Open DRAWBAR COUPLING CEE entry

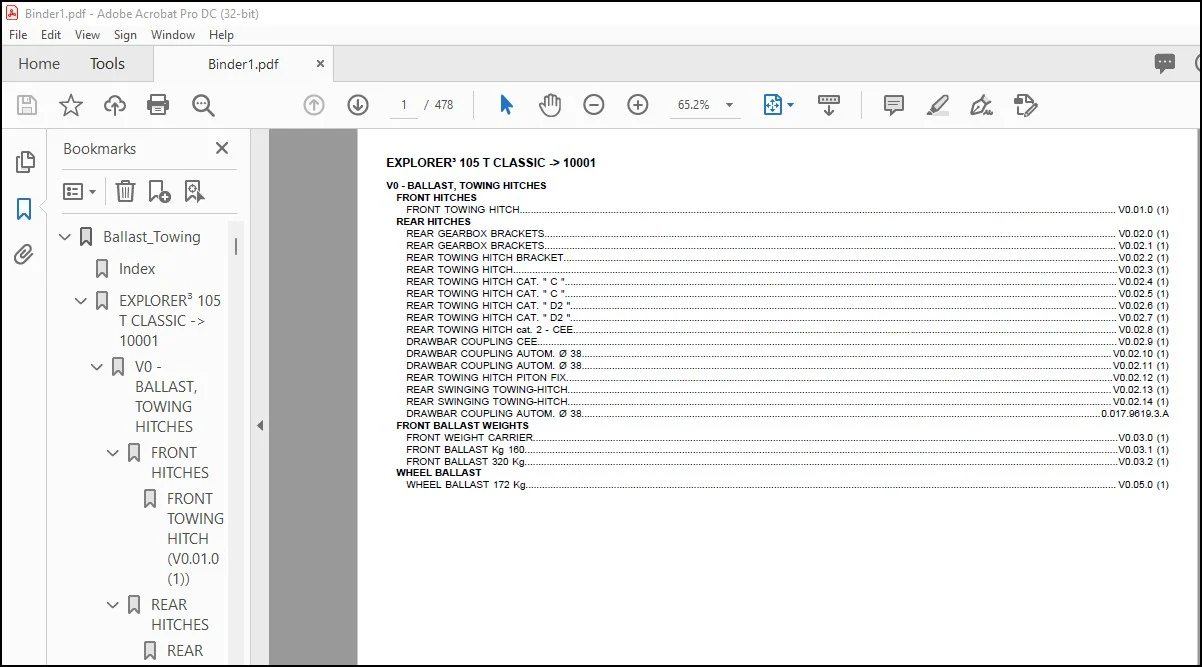tap(787, 342)
